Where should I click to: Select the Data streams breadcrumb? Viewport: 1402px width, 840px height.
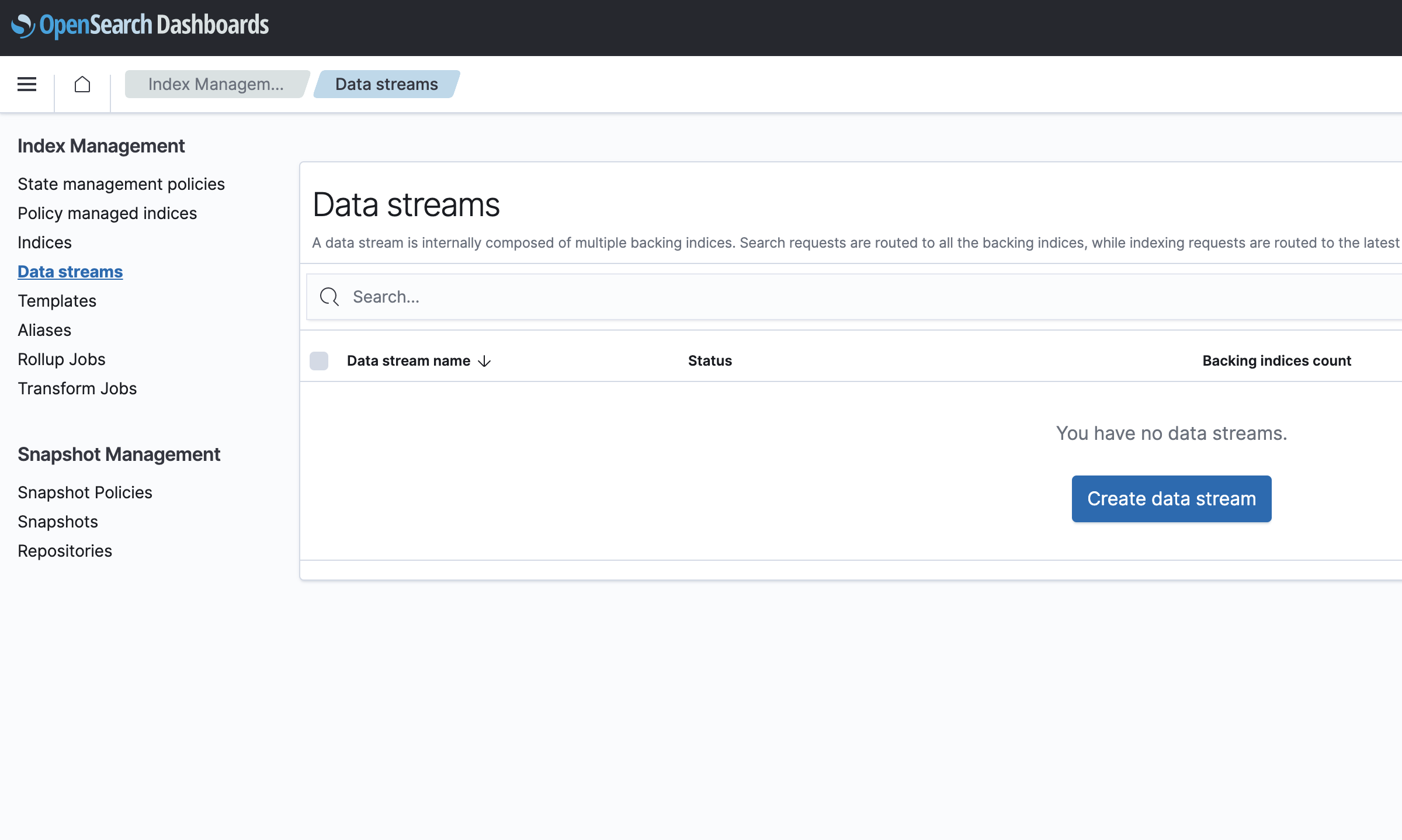coord(386,84)
